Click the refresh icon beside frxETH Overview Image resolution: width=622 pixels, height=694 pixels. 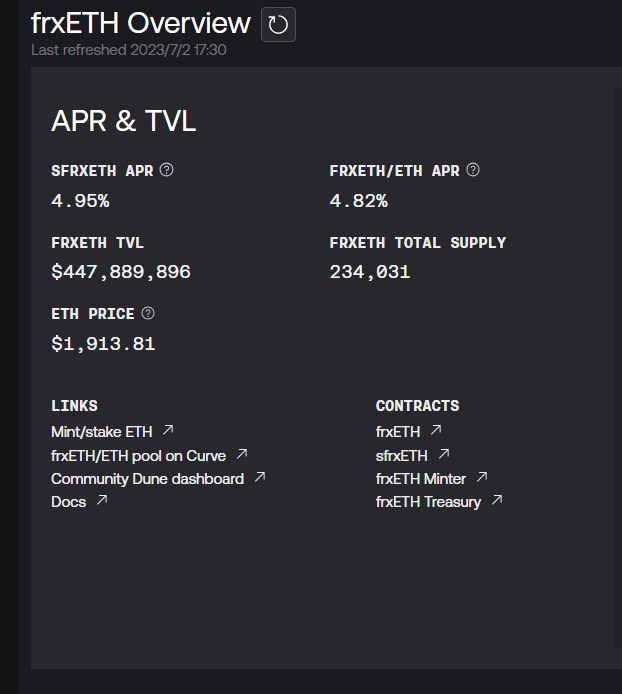(x=278, y=24)
